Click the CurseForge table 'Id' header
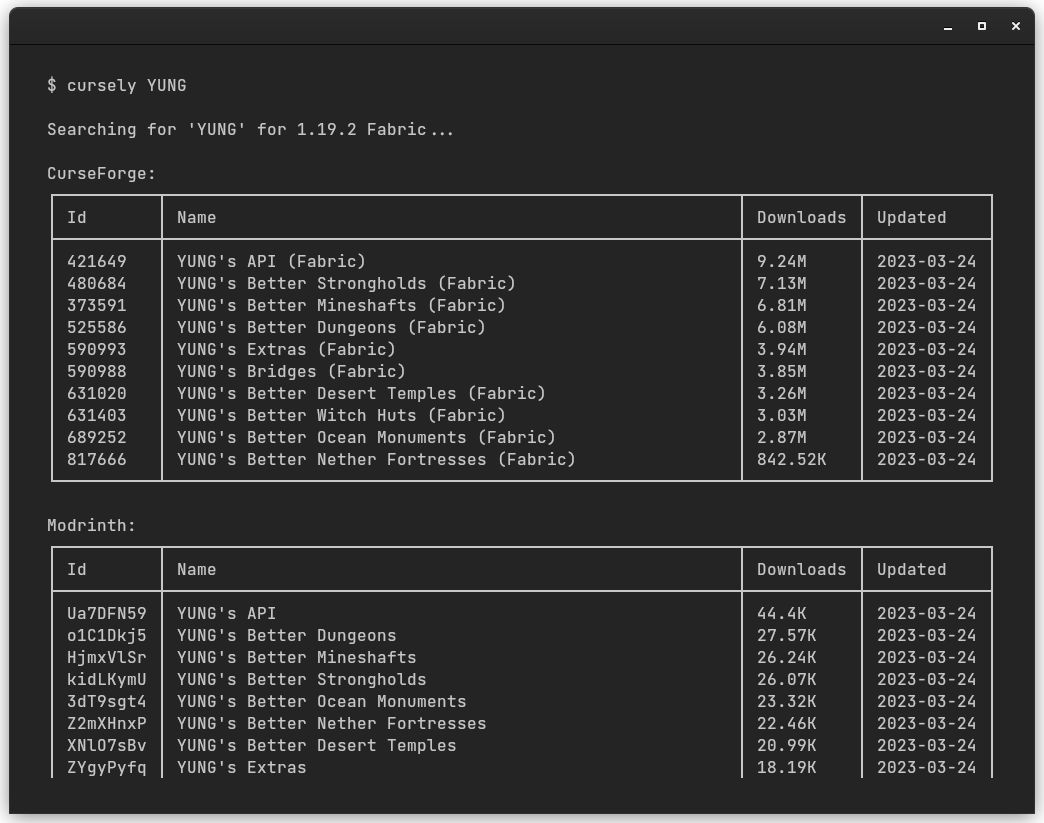This screenshot has height=823, width=1044. [77, 218]
